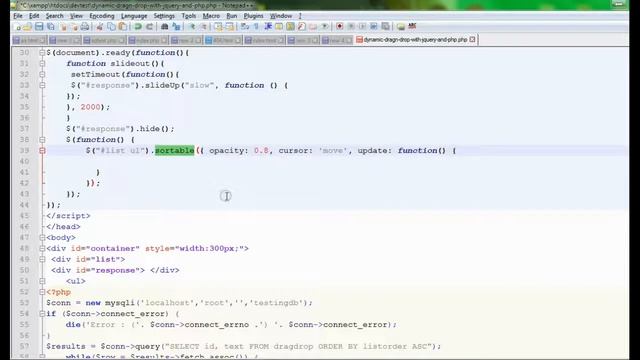Collapse the slideUp fold on line 33
The image size is (640, 360).
tap(42, 85)
